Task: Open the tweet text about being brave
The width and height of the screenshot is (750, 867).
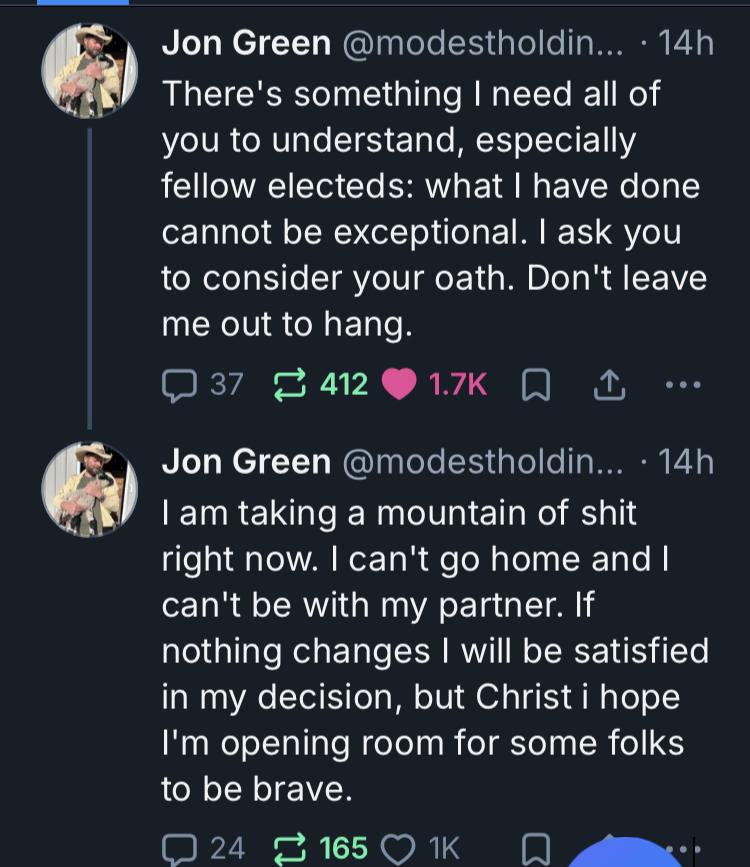Action: (x=430, y=650)
